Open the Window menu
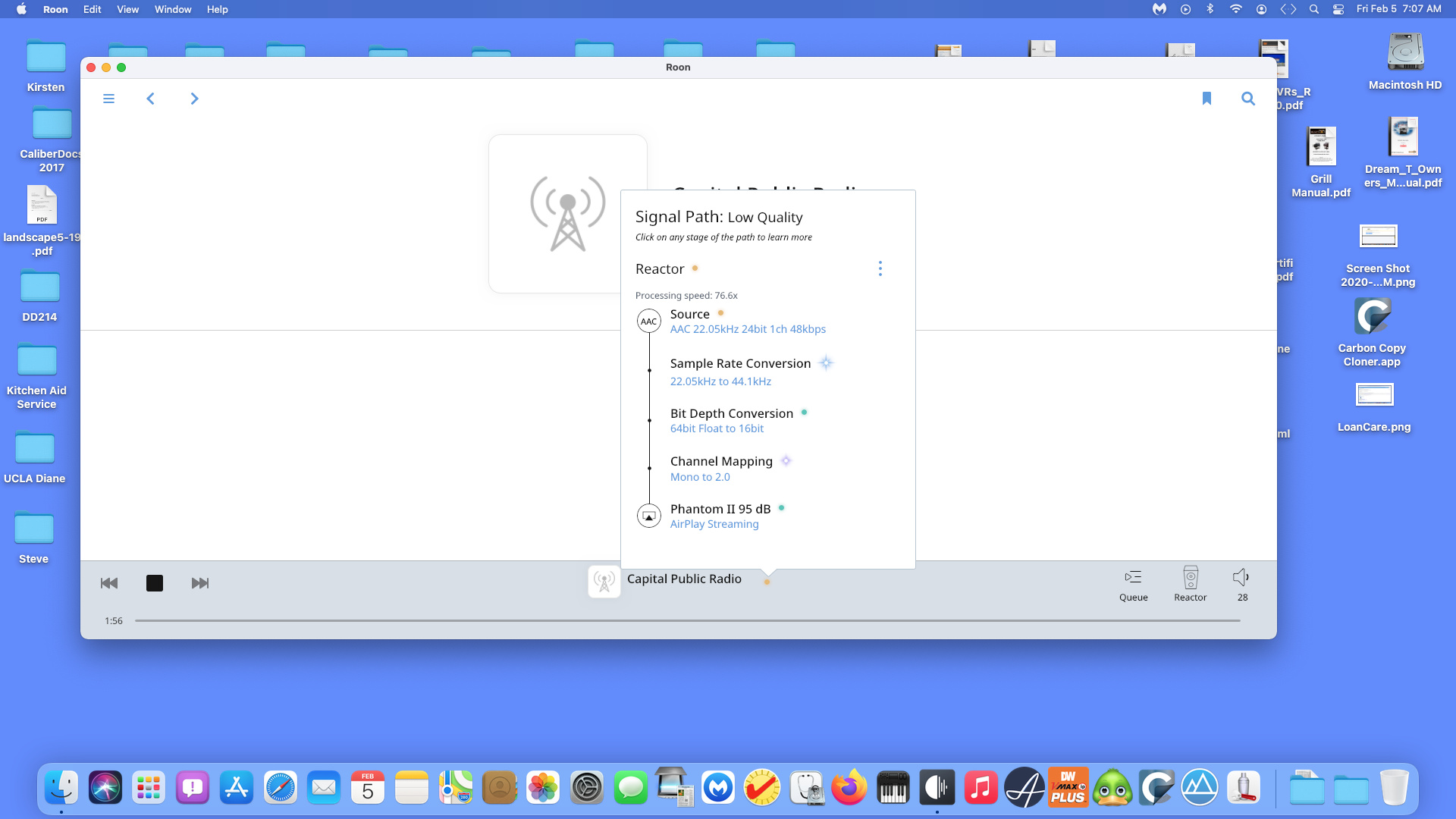1456x819 pixels. tap(173, 9)
